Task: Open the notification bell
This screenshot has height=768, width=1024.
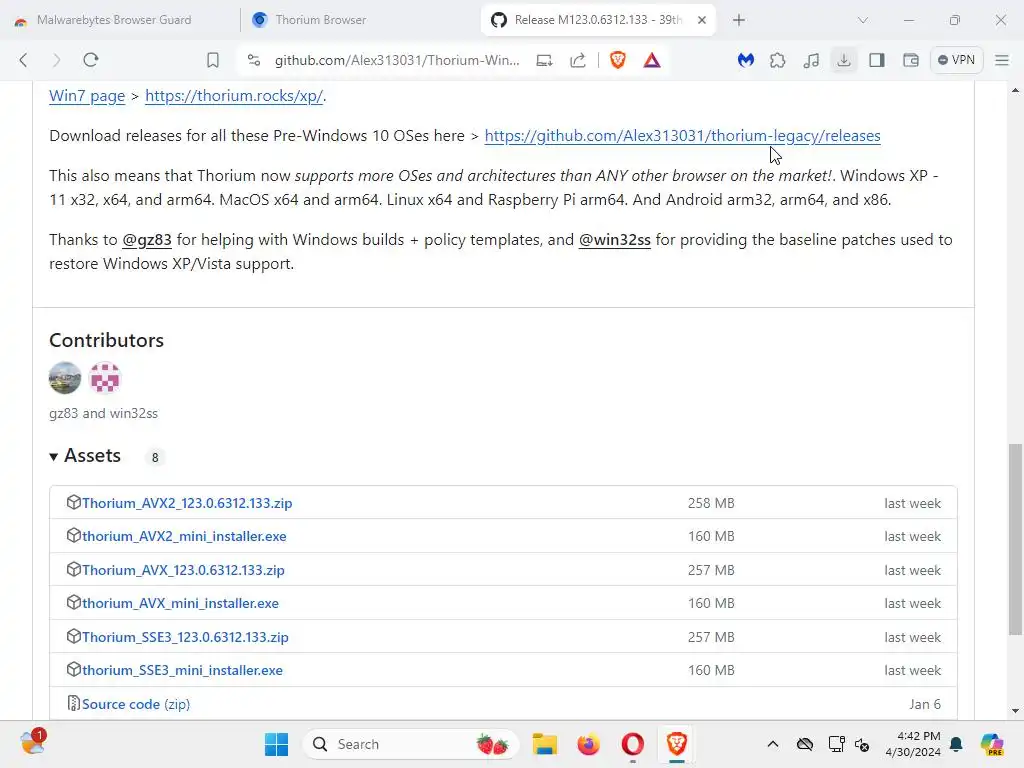Action: click(x=956, y=744)
